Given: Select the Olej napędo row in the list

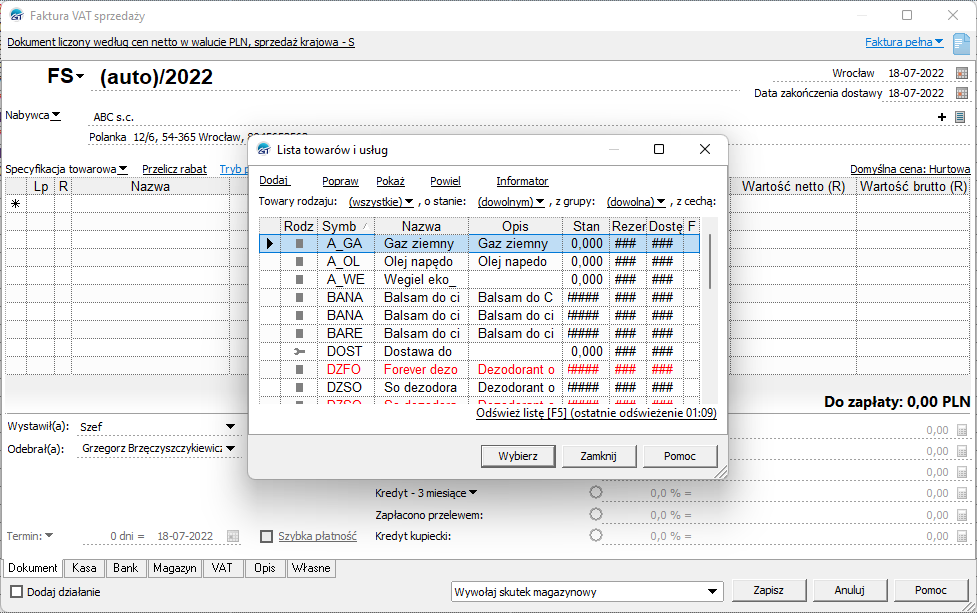Looking at the screenshot, I should (x=419, y=261).
